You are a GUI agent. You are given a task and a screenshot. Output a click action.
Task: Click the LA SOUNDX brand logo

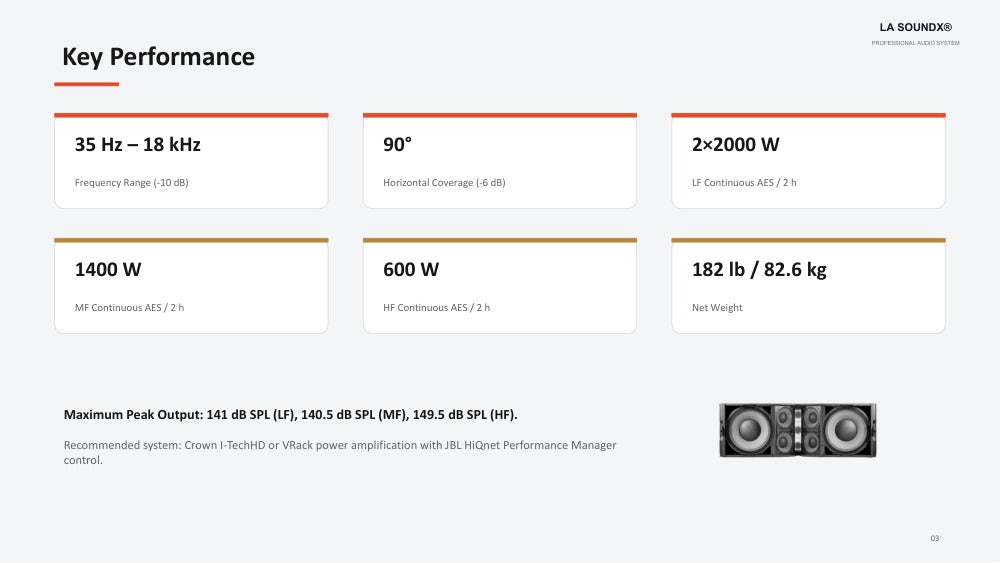[x=915, y=27]
